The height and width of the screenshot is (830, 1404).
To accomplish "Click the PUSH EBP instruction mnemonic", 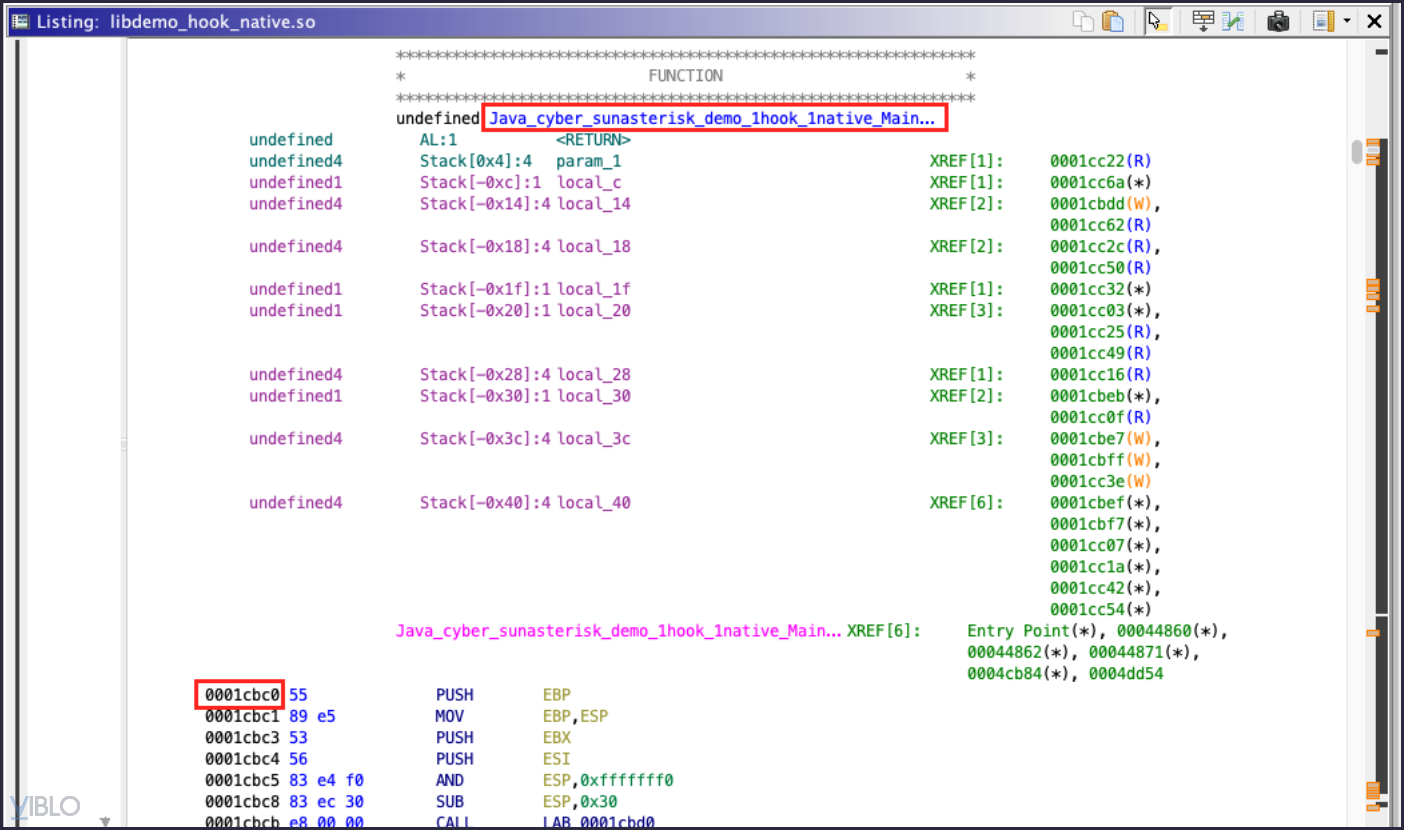I will point(455,695).
